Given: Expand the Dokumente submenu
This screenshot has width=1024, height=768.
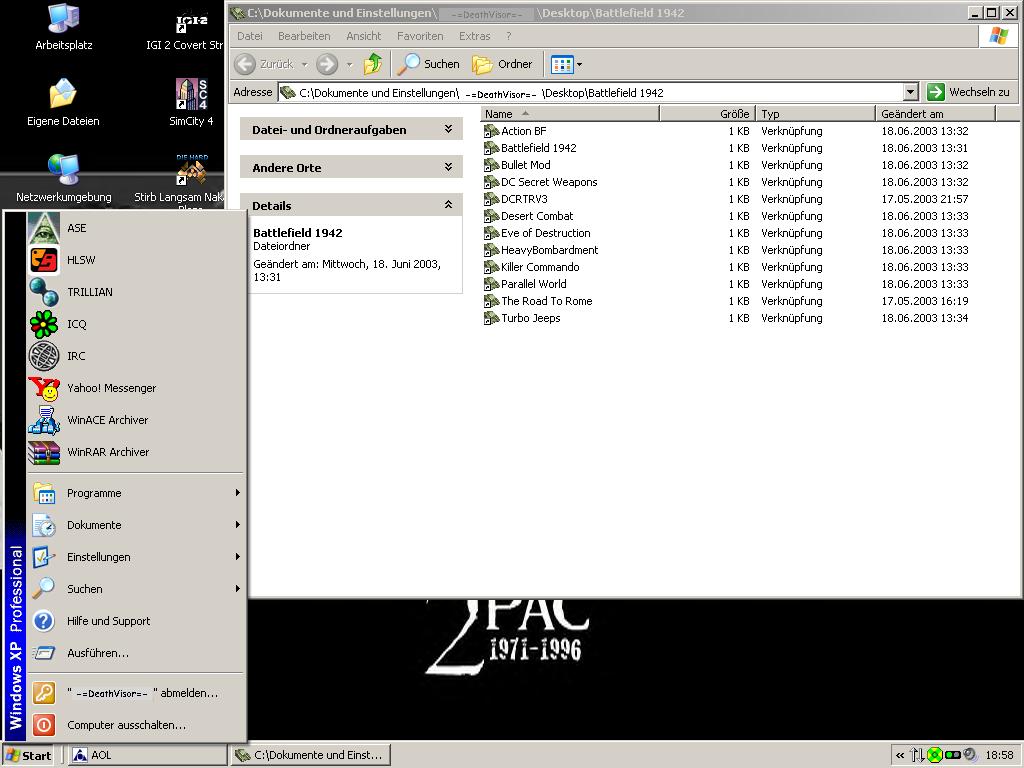Looking at the screenshot, I should tap(136, 525).
